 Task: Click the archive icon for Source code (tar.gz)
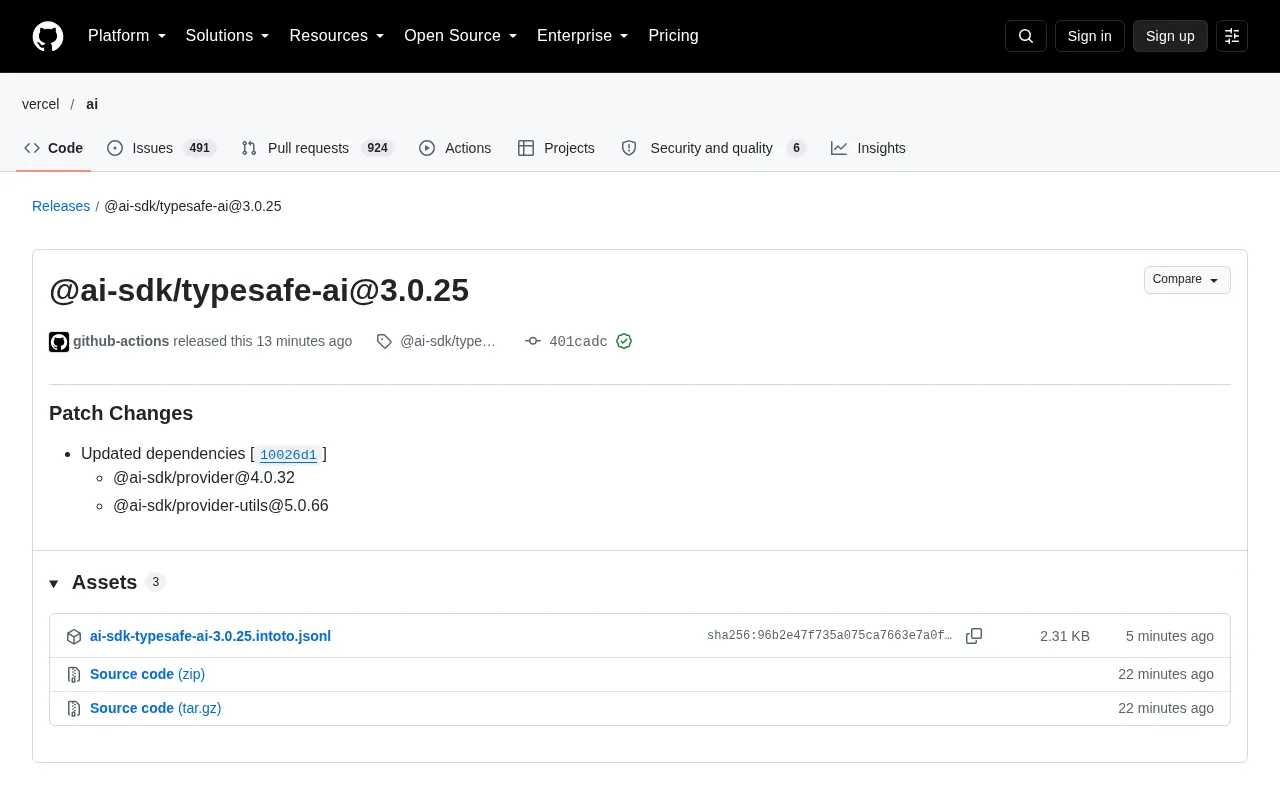tap(74, 709)
